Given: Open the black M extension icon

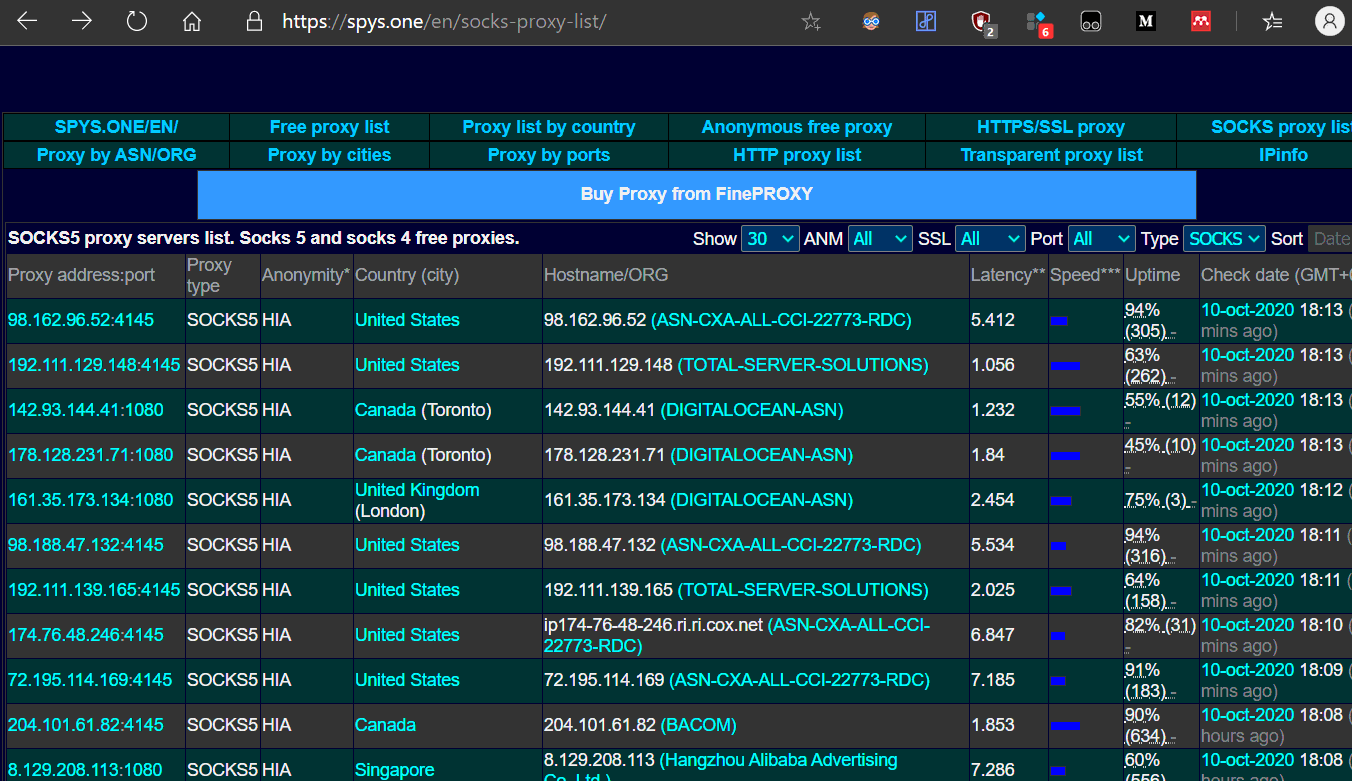Looking at the screenshot, I should tap(1146, 21).
